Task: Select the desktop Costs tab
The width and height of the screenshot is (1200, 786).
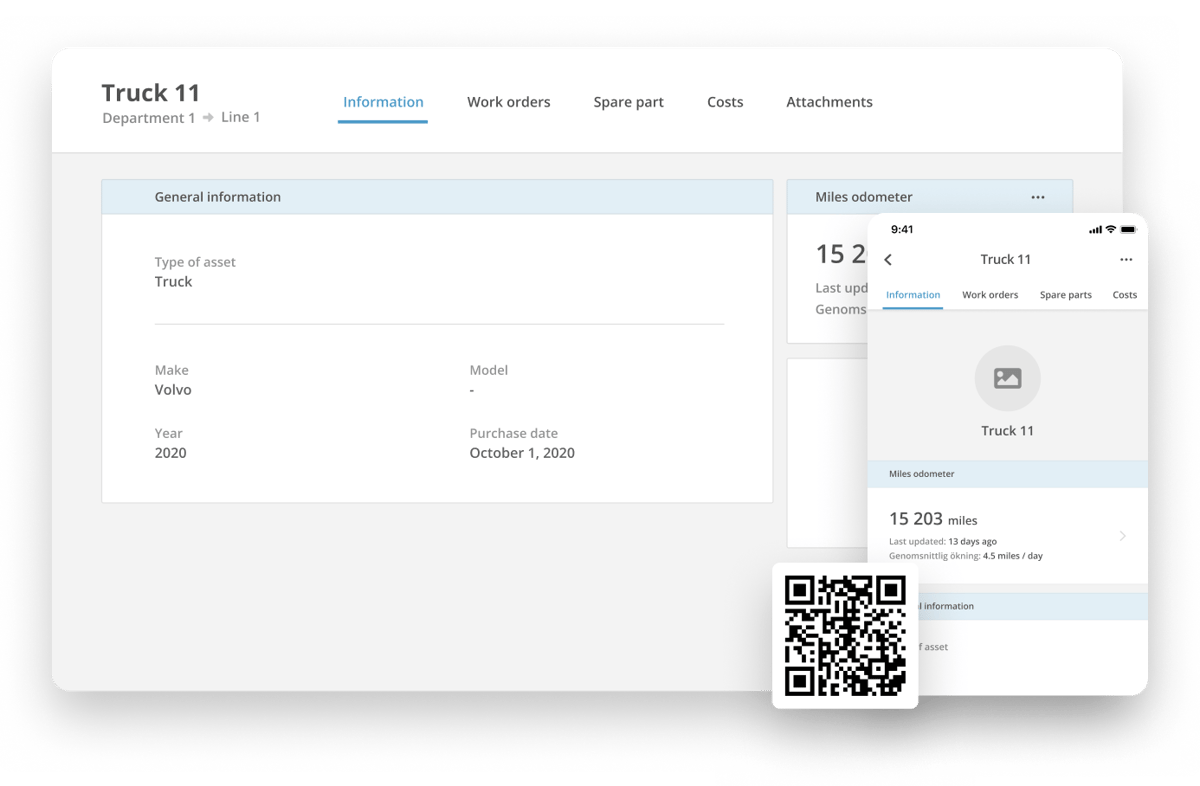Action: (725, 102)
